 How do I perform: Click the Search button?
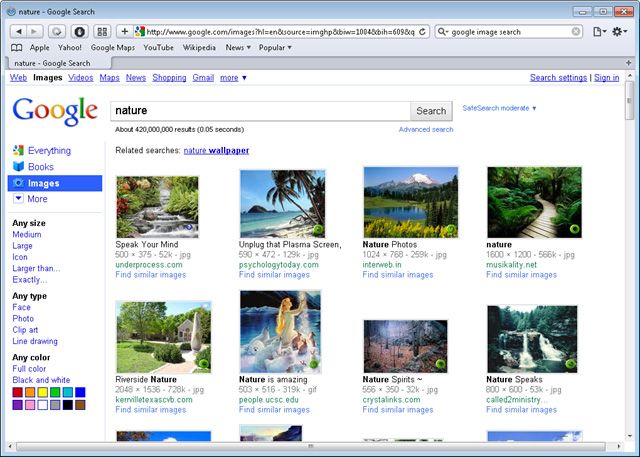tap(431, 111)
